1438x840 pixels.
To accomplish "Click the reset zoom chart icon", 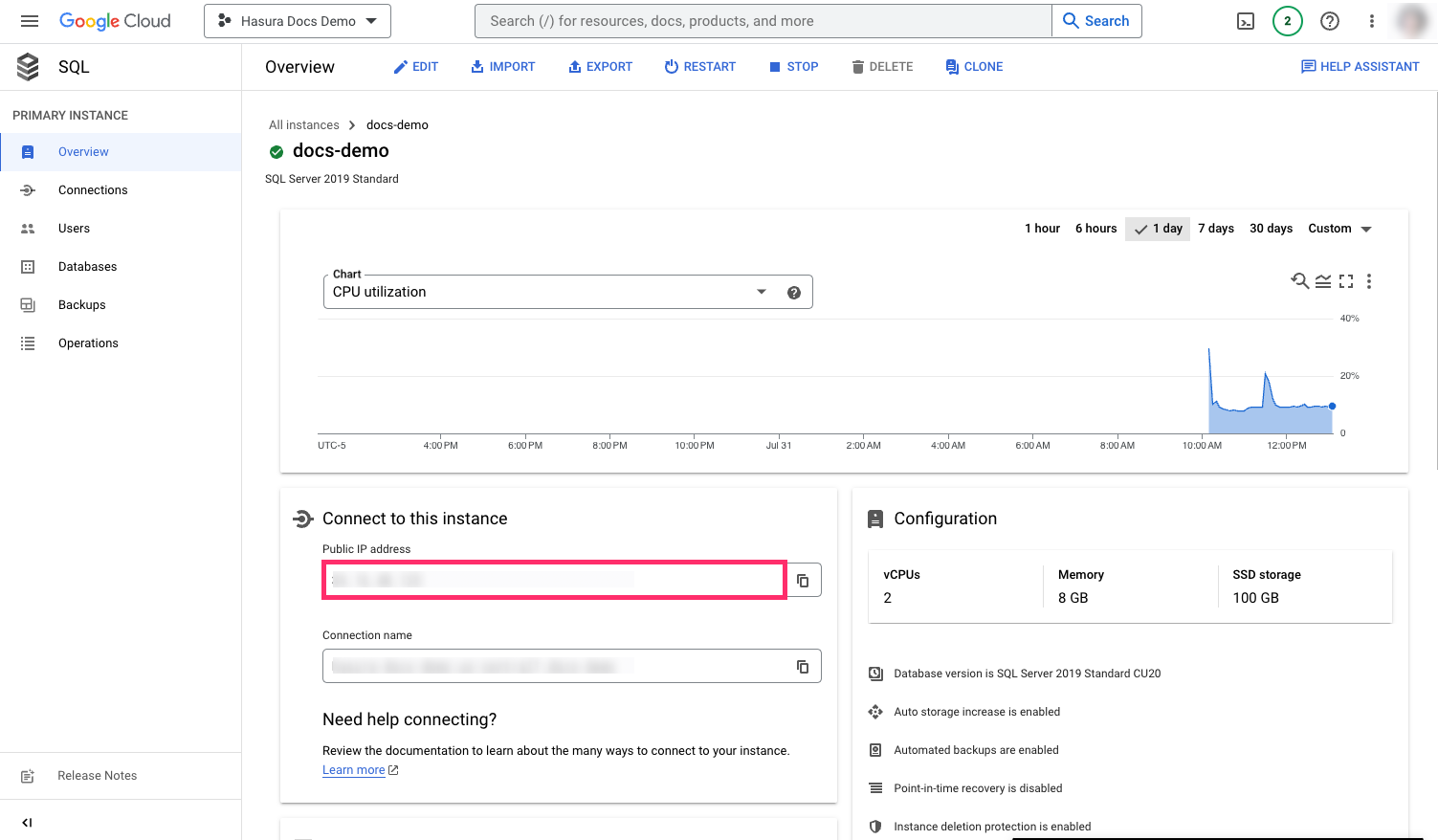I will 1299,281.
